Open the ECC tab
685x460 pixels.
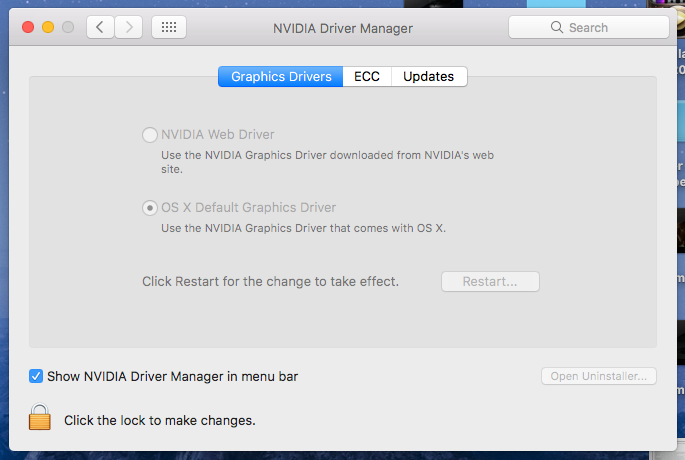point(367,76)
